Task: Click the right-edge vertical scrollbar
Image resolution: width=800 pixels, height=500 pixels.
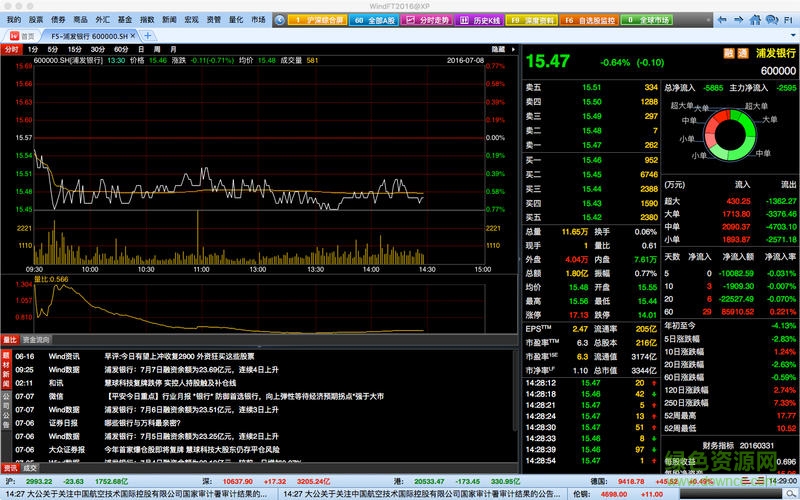Action: [514, 393]
